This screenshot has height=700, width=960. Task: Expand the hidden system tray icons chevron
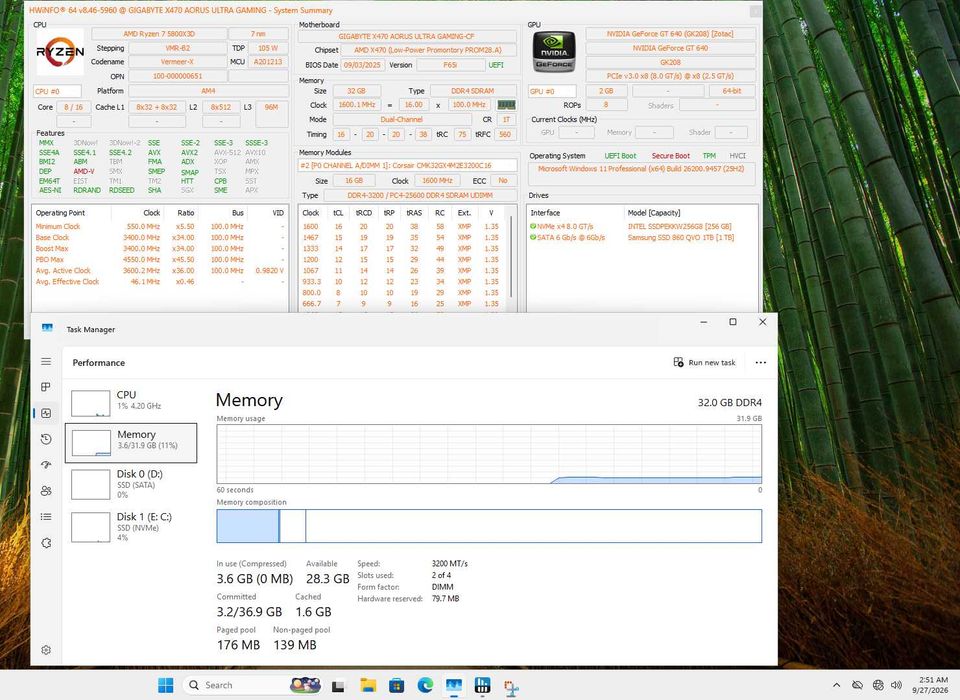(836, 685)
